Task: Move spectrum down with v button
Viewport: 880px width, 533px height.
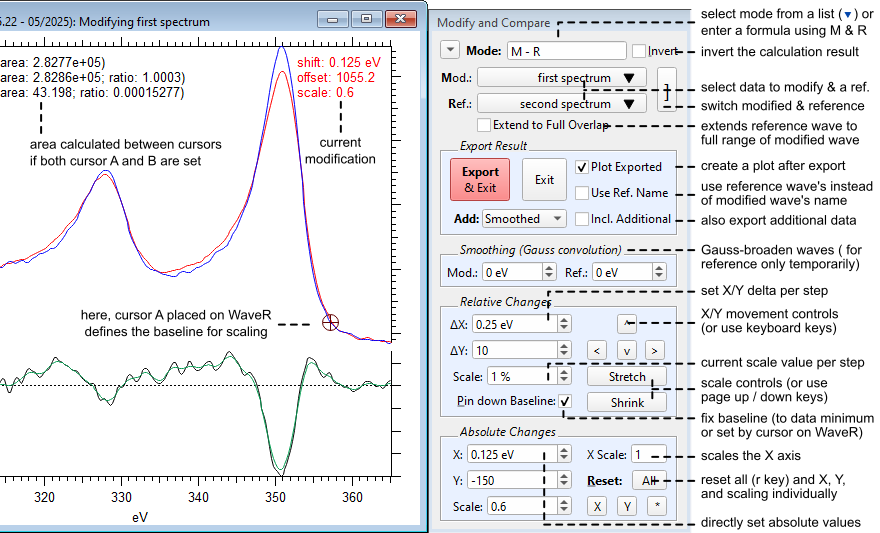Action: pos(627,351)
